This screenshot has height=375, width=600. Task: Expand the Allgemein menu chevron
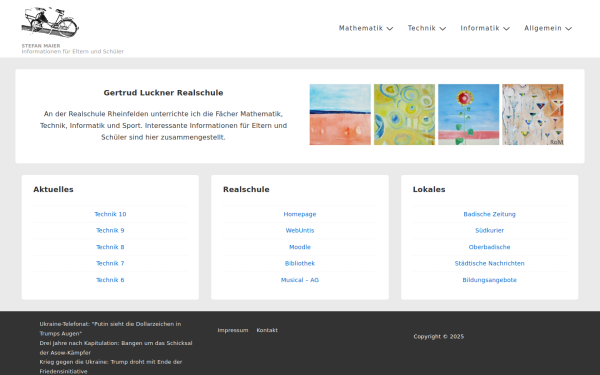(x=569, y=28)
